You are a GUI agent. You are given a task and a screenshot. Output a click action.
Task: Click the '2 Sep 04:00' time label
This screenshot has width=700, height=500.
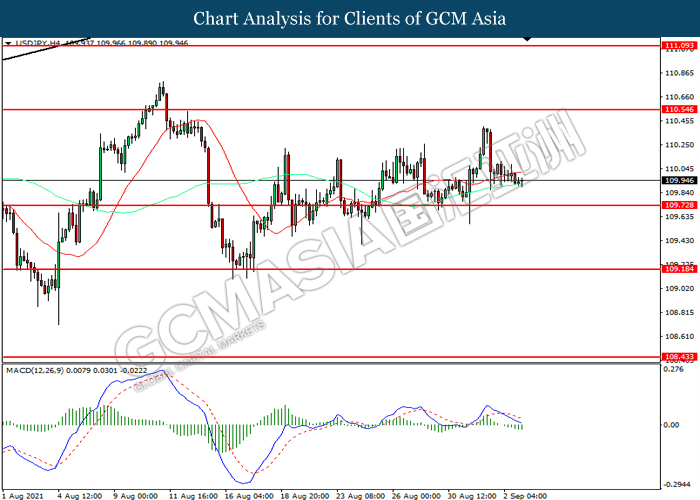click(525, 496)
